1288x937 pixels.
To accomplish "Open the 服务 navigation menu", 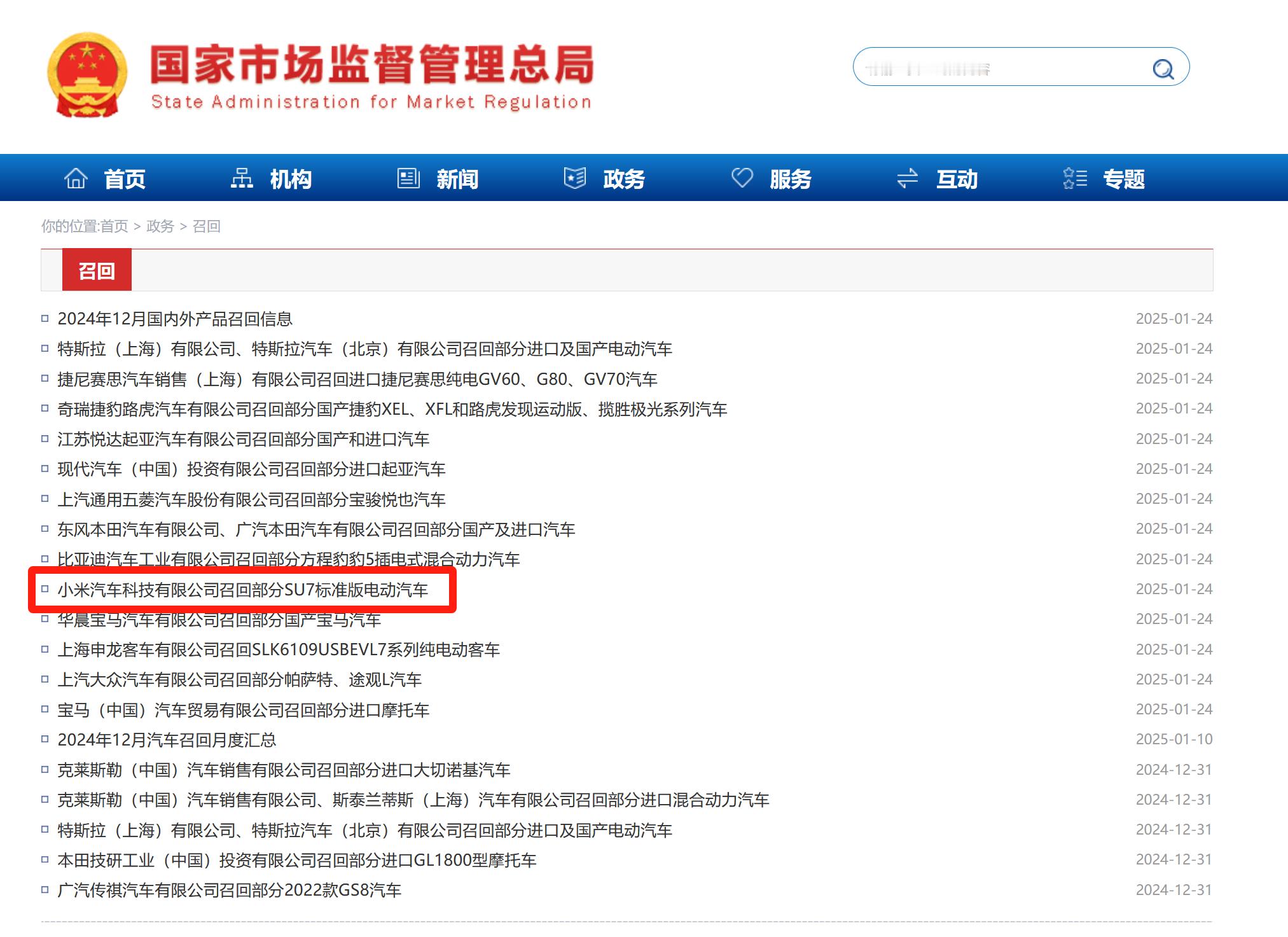I will (791, 179).
